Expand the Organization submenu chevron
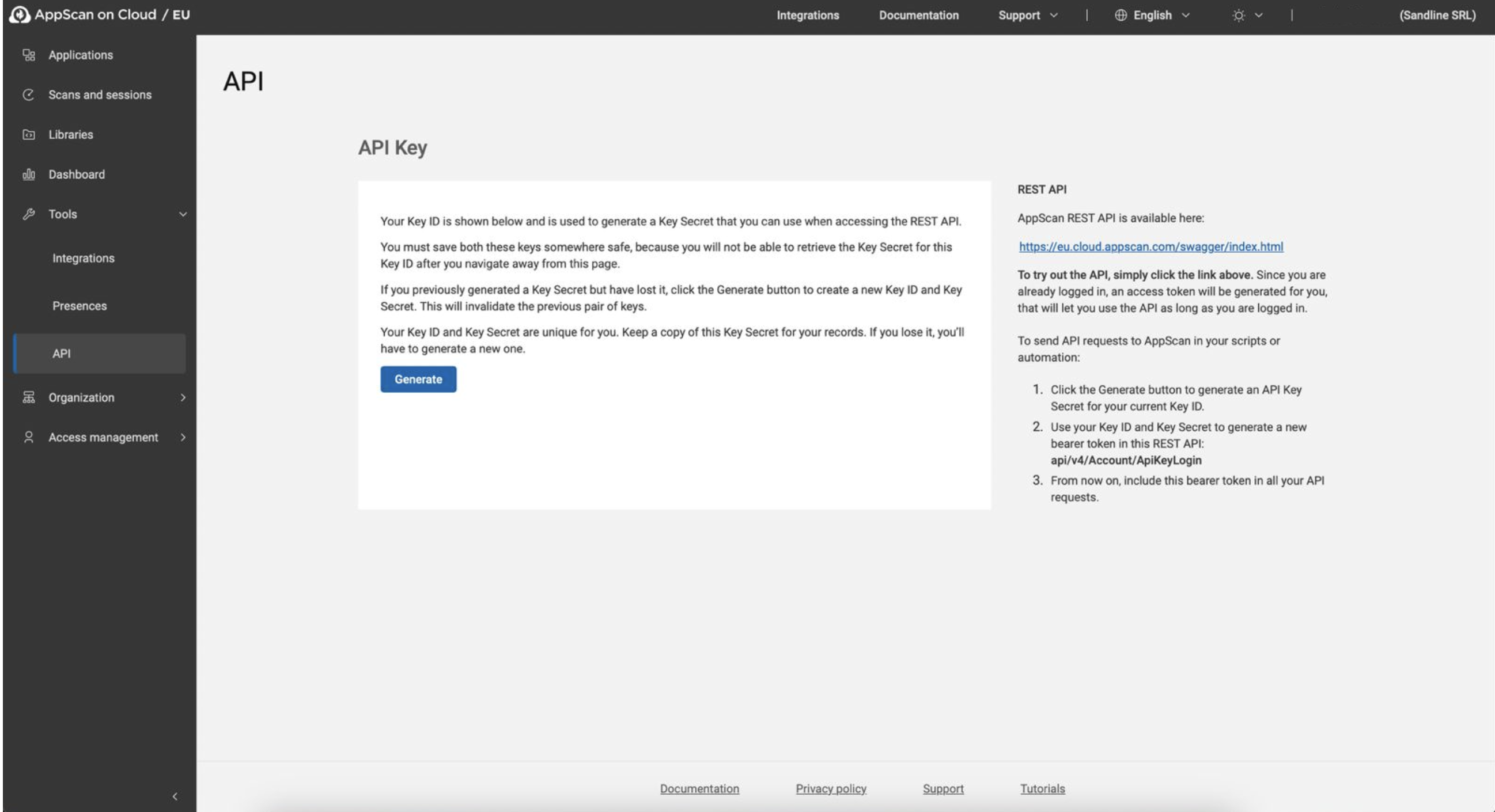Viewport: 1495px width, 812px height. coord(183,397)
